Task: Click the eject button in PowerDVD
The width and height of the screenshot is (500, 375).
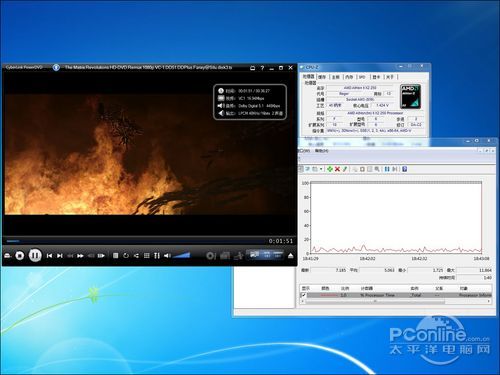Action: pyautogui.click(x=290, y=256)
